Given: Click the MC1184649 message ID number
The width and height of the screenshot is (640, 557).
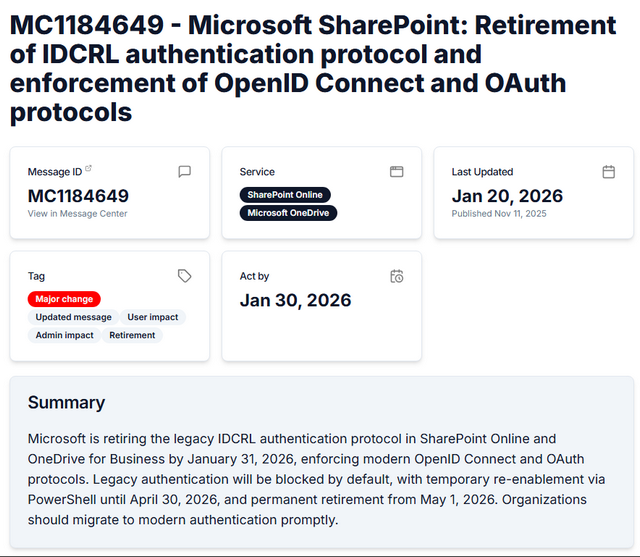Looking at the screenshot, I should tap(78, 196).
